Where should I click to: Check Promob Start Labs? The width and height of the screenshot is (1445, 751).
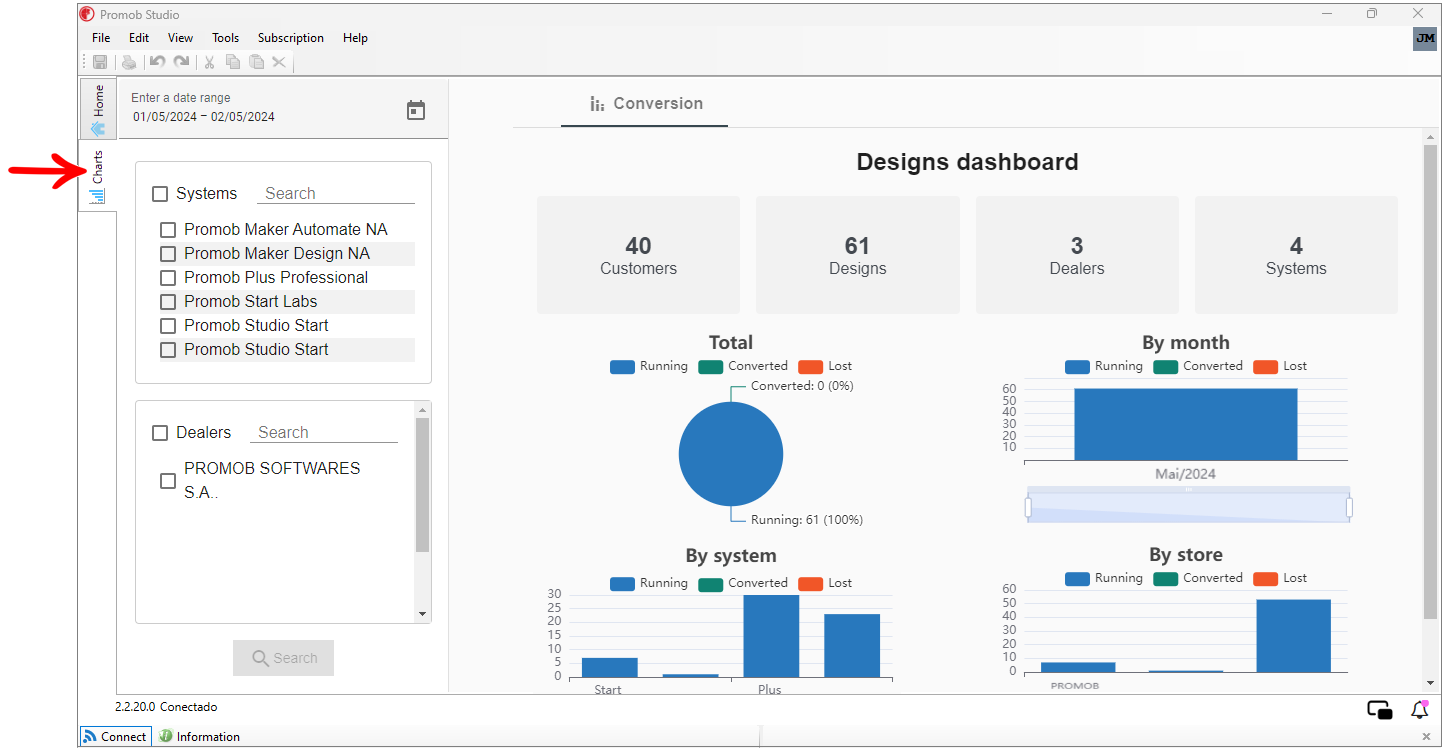(x=168, y=302)
